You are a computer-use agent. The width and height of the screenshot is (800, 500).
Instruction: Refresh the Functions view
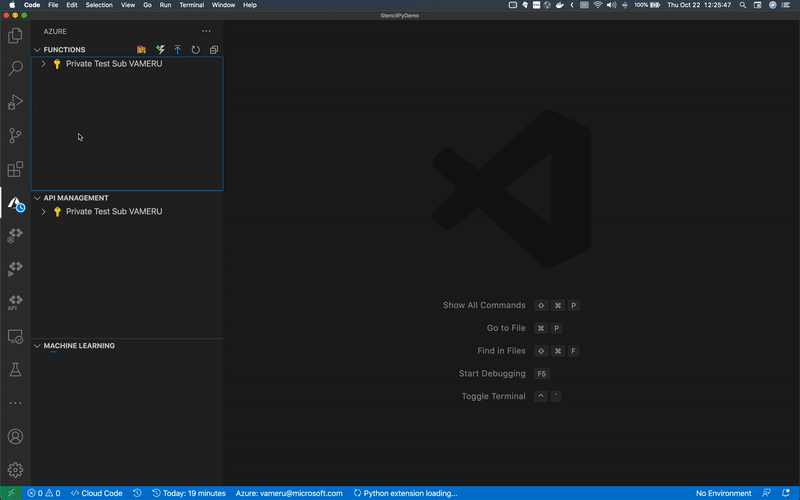click(x=195, y=49)
